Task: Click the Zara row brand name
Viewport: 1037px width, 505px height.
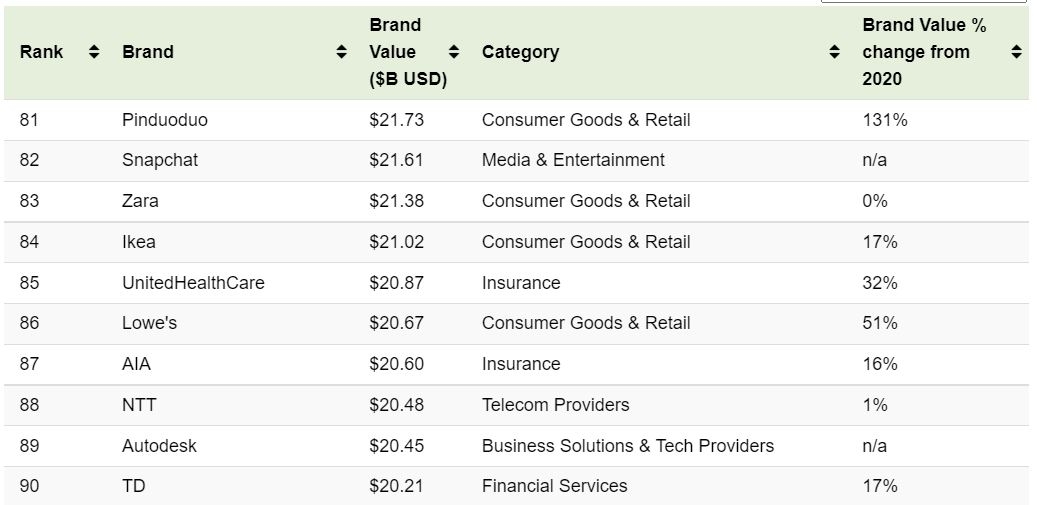Action: (x=140, y=201)
